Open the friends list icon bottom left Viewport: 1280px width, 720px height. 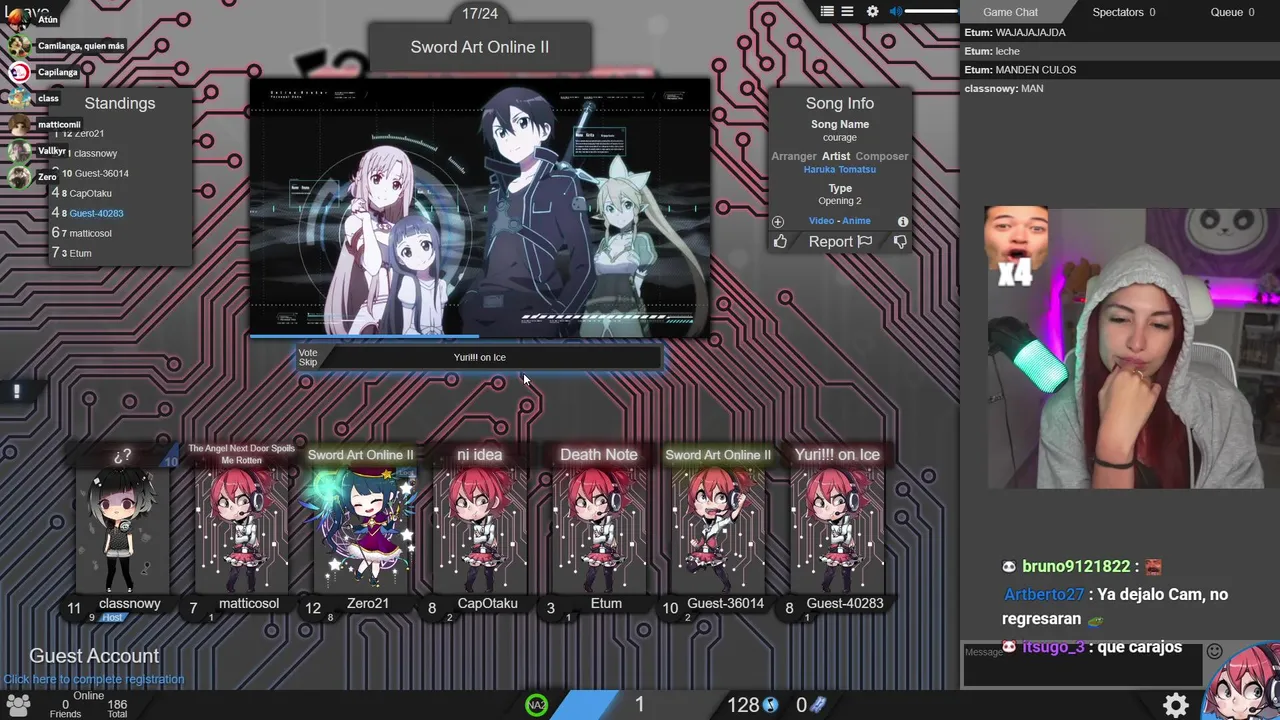coord(18,704)
